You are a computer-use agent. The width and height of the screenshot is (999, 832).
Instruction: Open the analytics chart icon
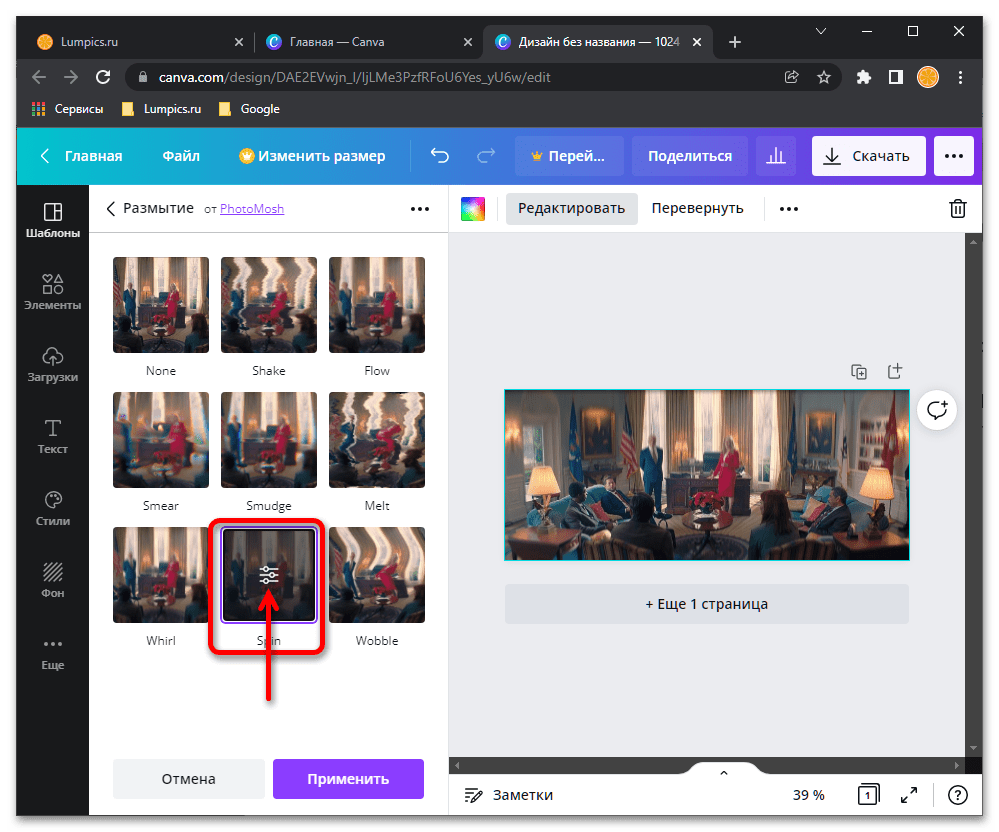tap(775, 156)
